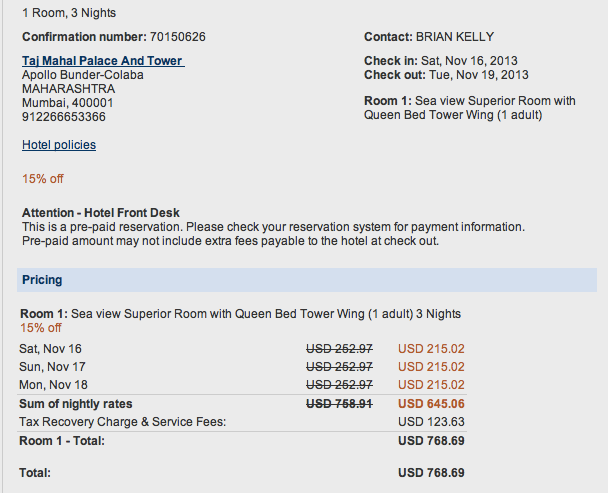608x493 pixels.
Task: Click the 1 Room, 3 Nights text
Action: pyautogui.click(x=69, y=13)
